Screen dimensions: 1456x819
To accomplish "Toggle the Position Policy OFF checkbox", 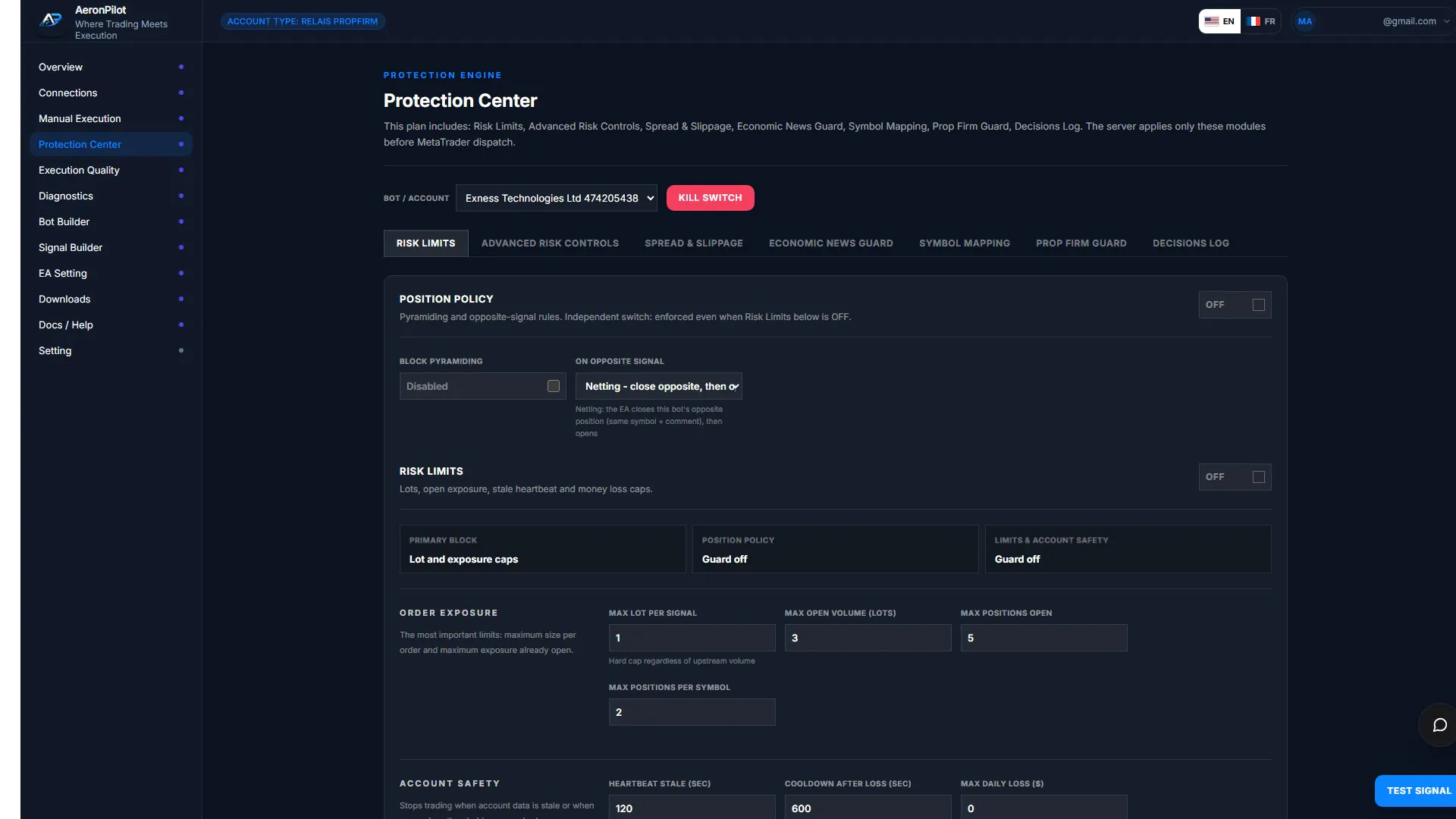I will 1259,305.
